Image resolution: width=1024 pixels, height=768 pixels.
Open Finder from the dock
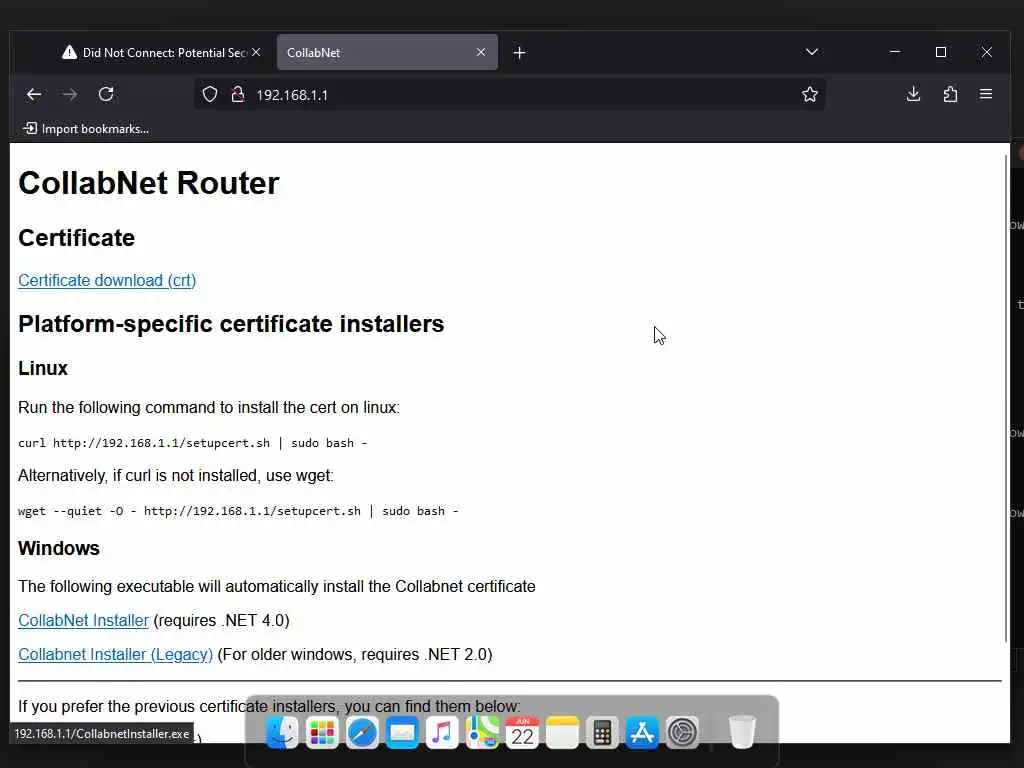click(x=282, y=732)
